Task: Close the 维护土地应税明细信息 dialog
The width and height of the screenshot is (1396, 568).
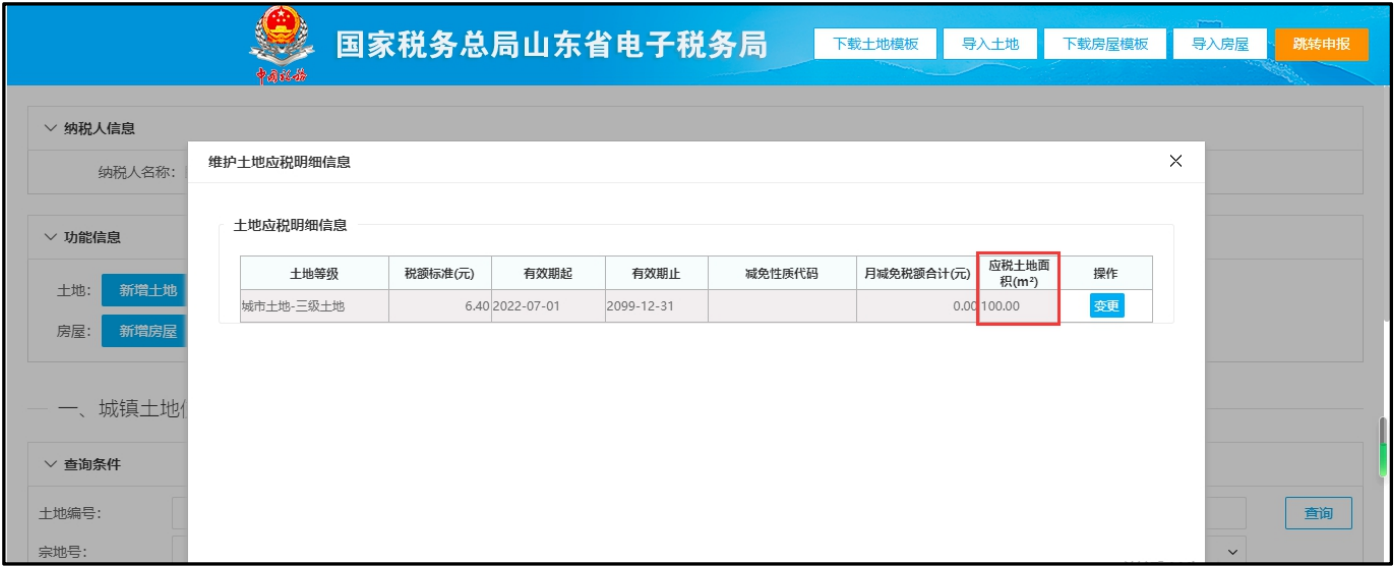Action: [1176, 161]
